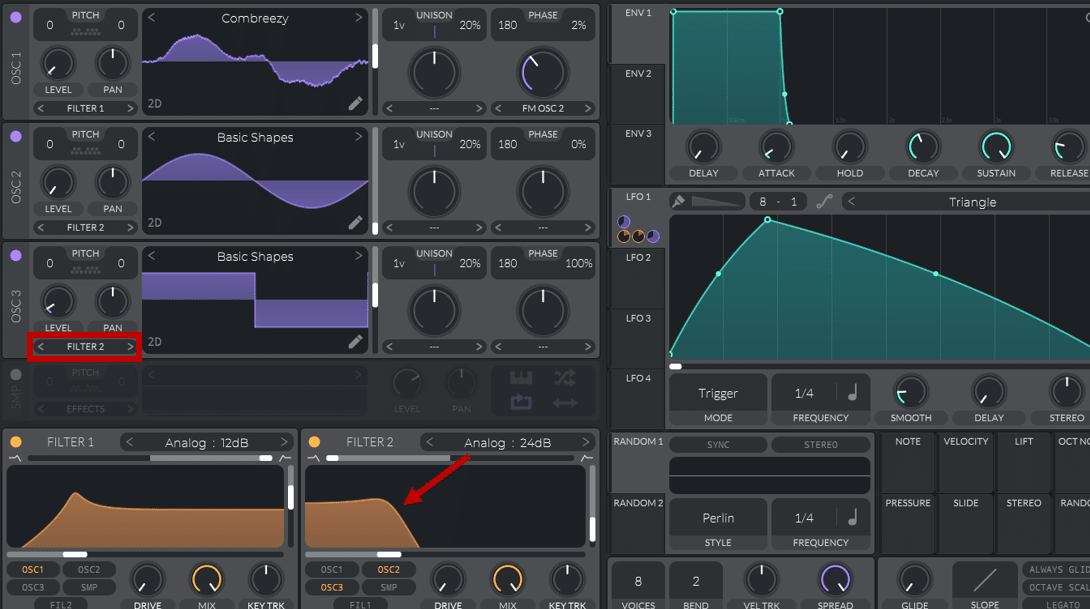The image size is (1090, 609).
Task: Click envelope ATTACK knob
Action: coord(776,147)
